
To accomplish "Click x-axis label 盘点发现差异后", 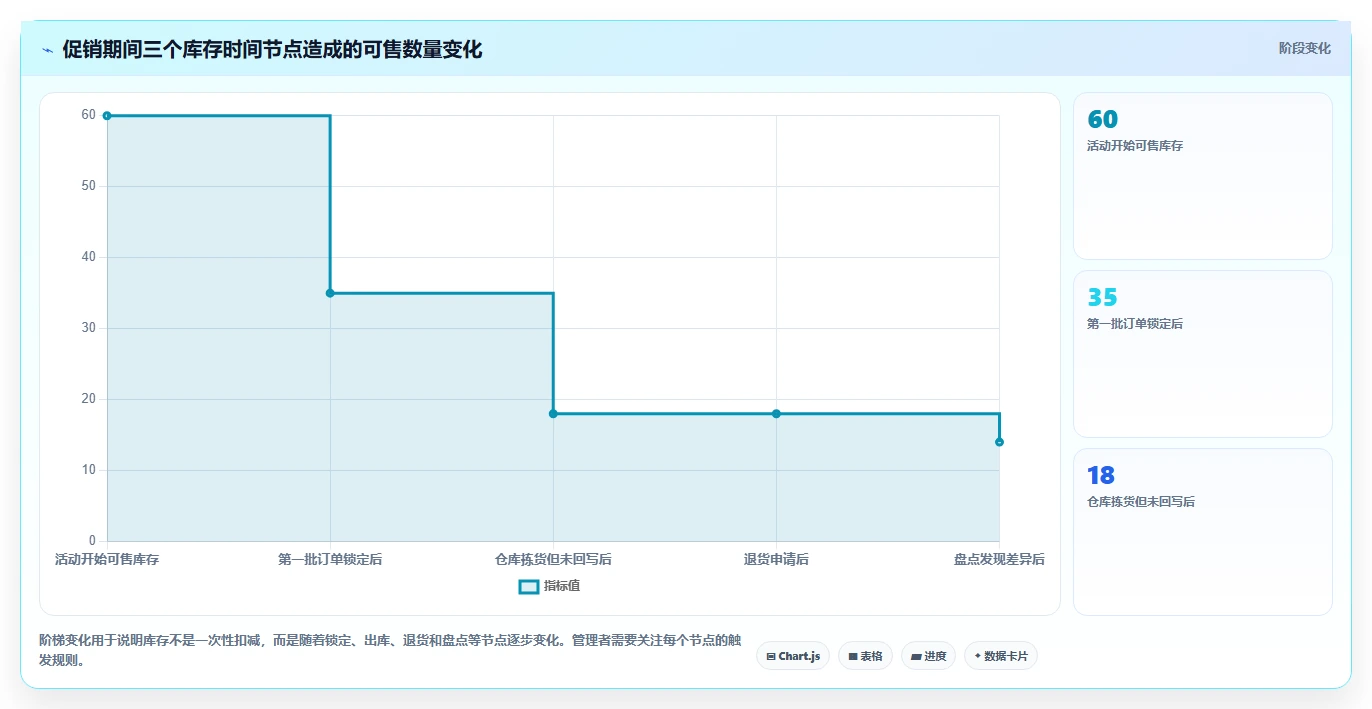I will (x=999, y=560).
